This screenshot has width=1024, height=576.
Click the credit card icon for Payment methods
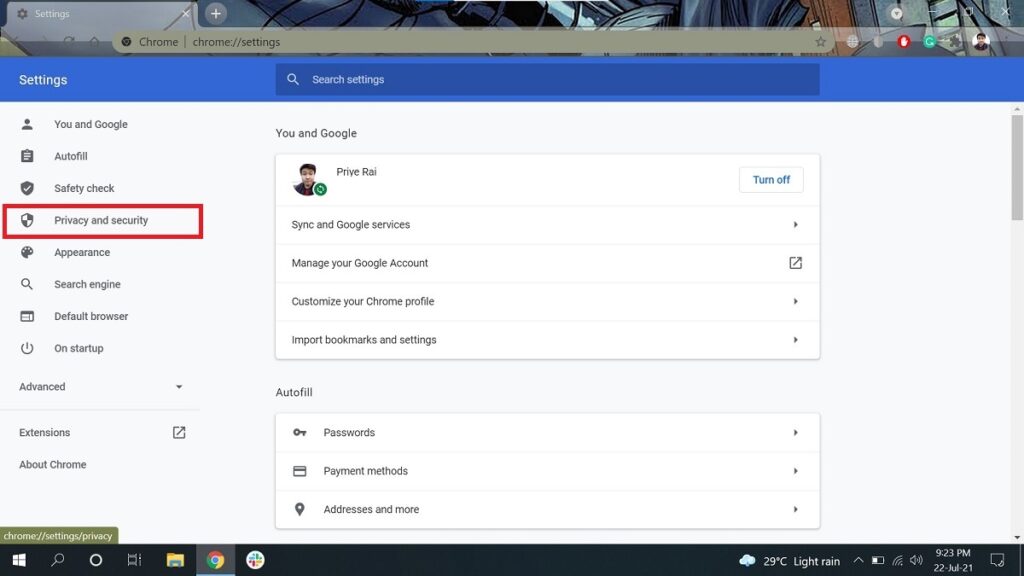(299, 471)
